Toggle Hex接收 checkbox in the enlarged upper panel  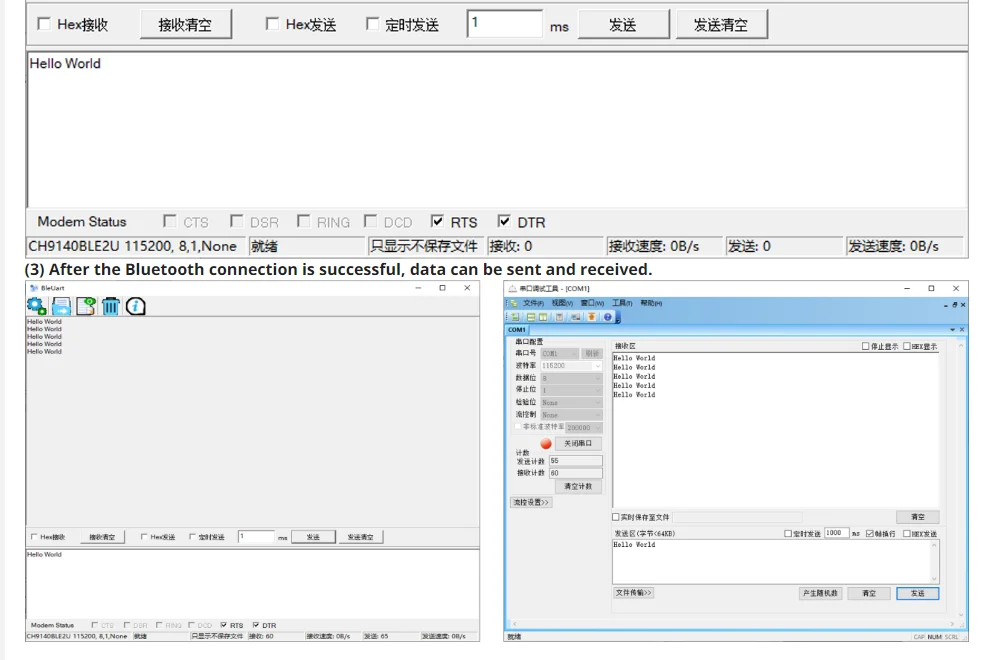coord(44,24)
